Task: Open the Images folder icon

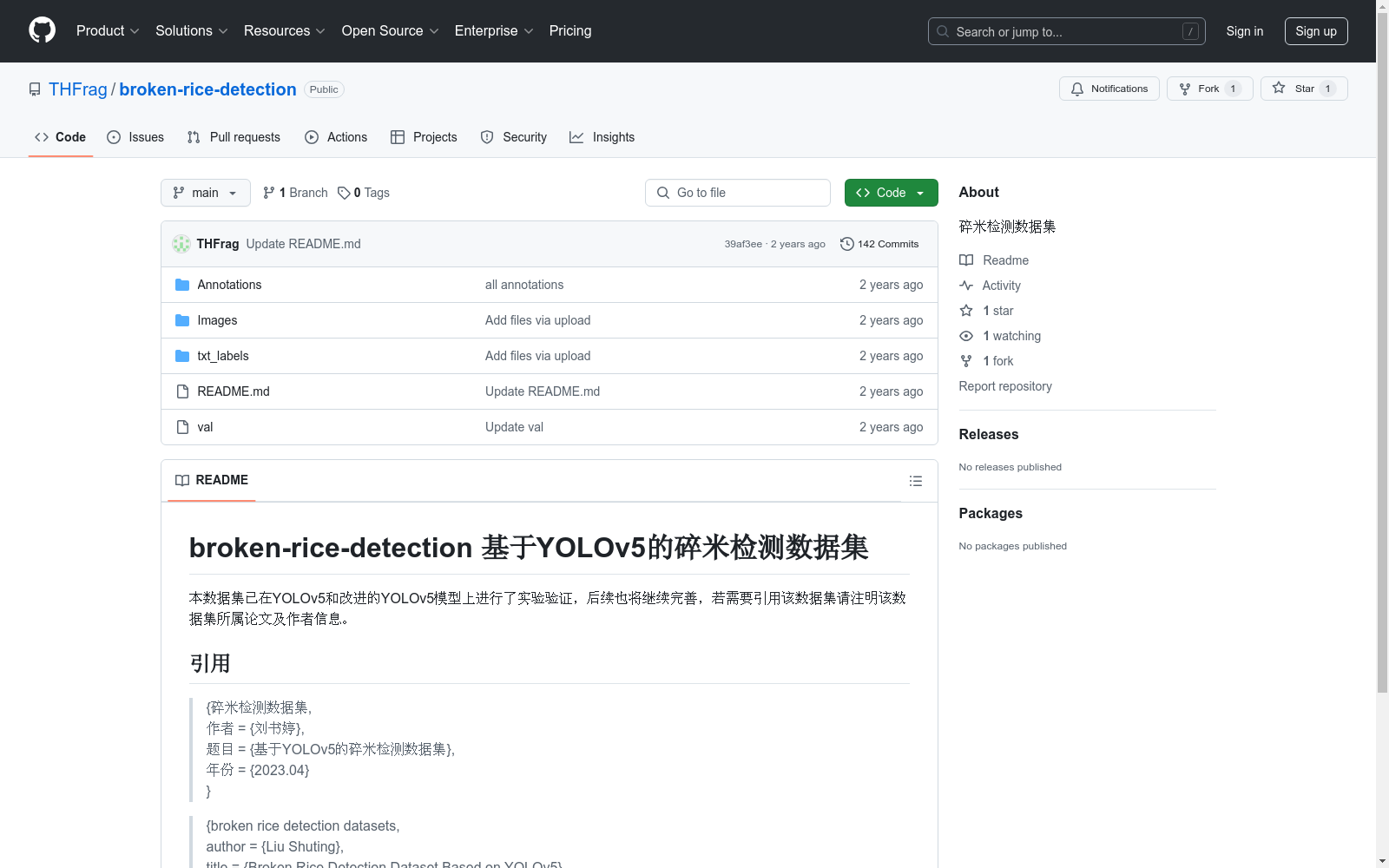Action: click(x=182, y=320)
